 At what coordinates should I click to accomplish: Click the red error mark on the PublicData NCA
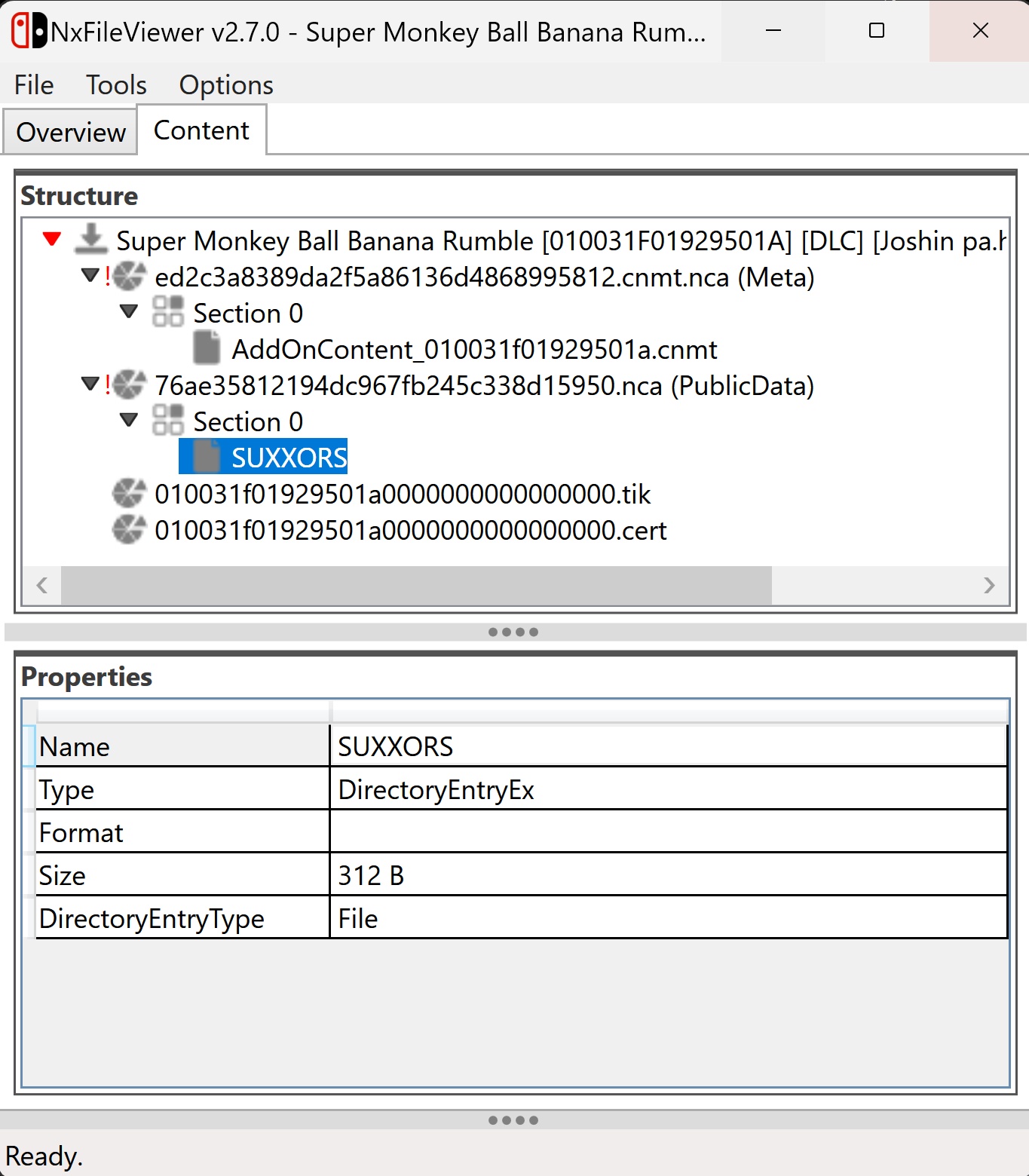pyautogui.click(x=108, y=385)
